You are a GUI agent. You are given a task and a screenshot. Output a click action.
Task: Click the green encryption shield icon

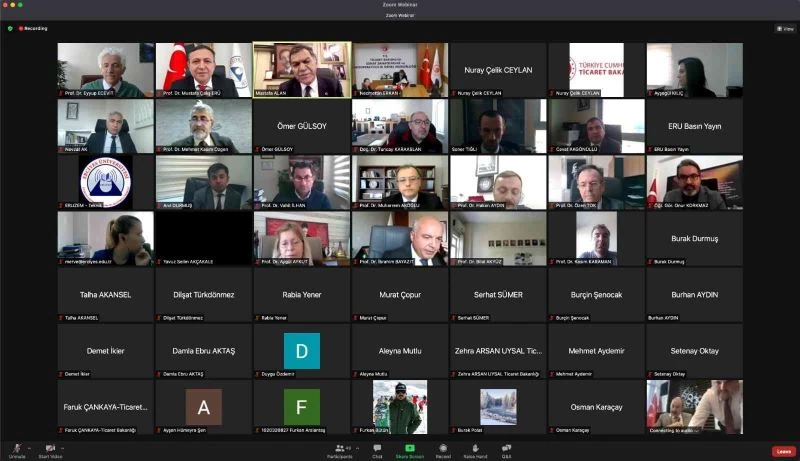10,28
